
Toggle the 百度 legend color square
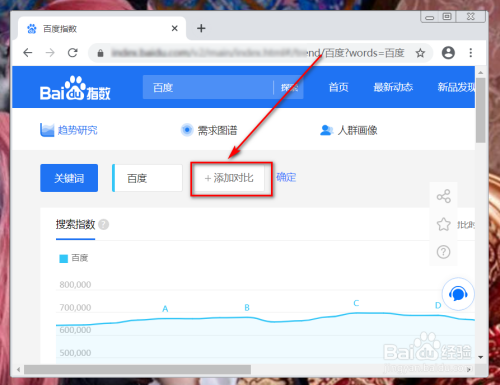click(63, 259)
